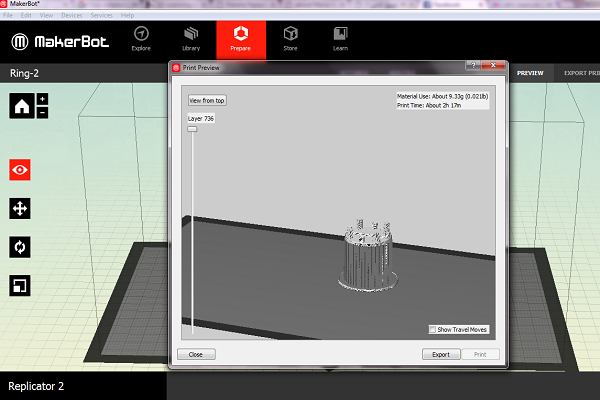Click the Replicator 2 printer label
This screenshot has height=400, width=600.
click(36, 386)
